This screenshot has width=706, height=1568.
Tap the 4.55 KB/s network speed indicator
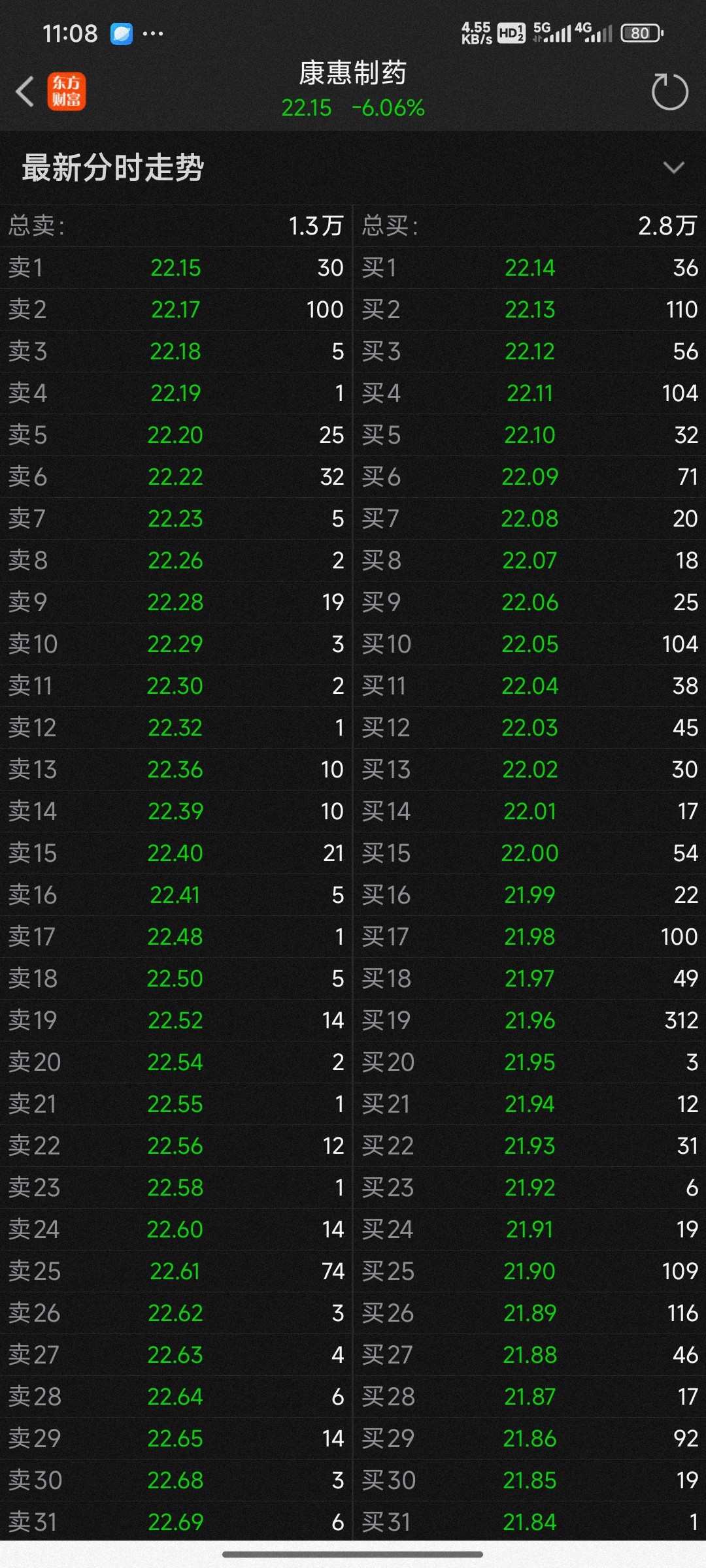tap(477, 33)
